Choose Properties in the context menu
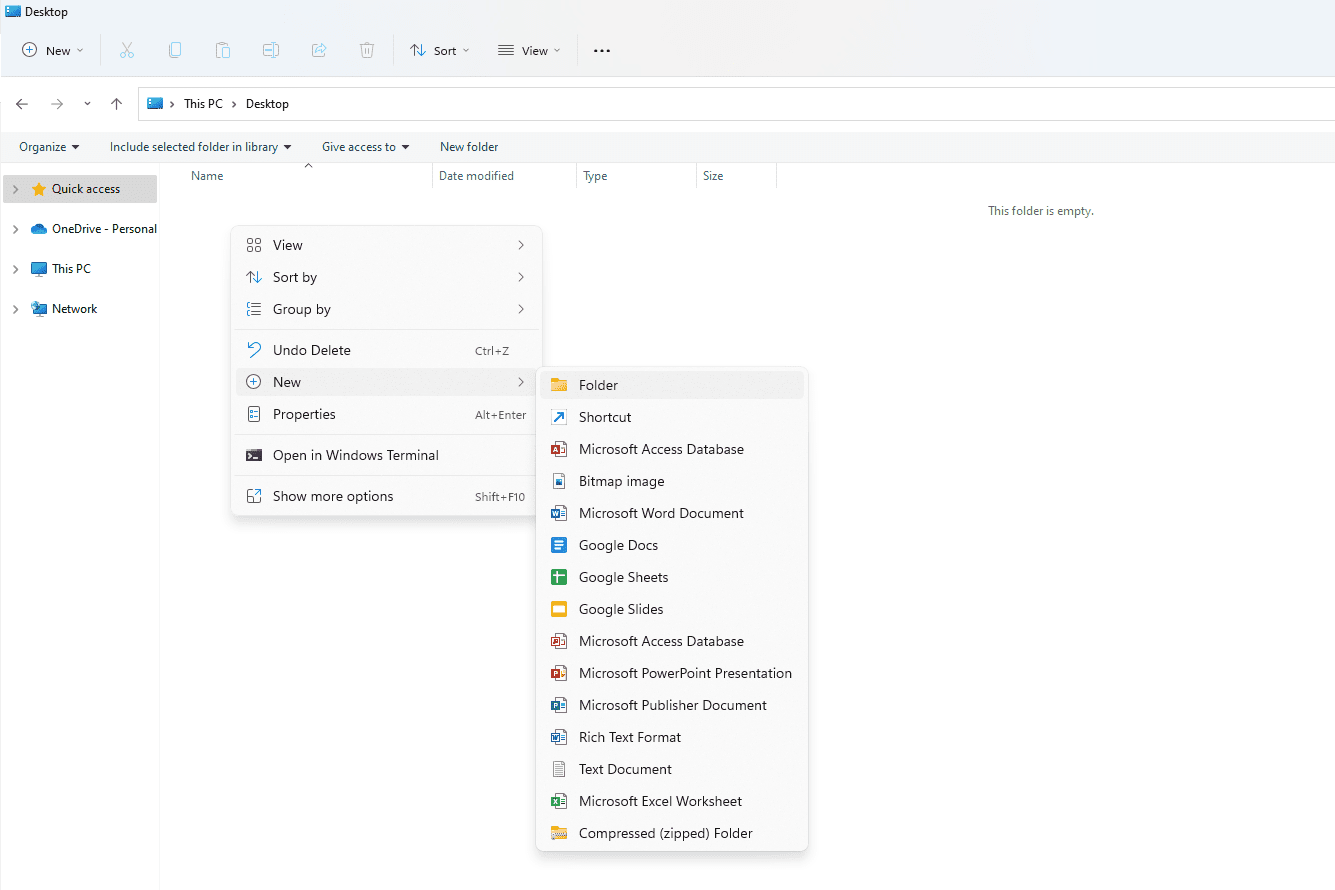The image size is (1335, 890). (386, 414)
